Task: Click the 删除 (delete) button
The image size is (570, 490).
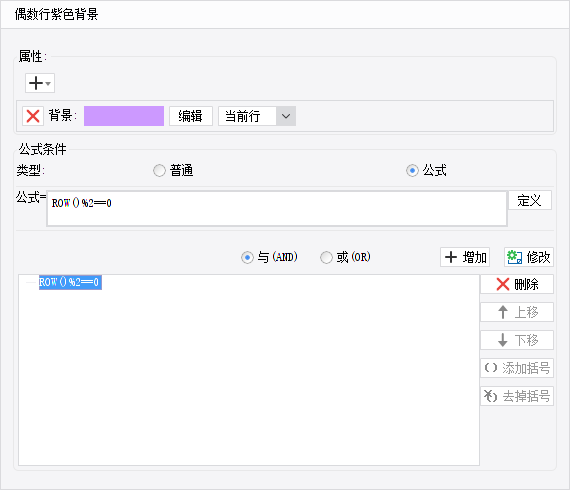Action: (x=517, y=284)
